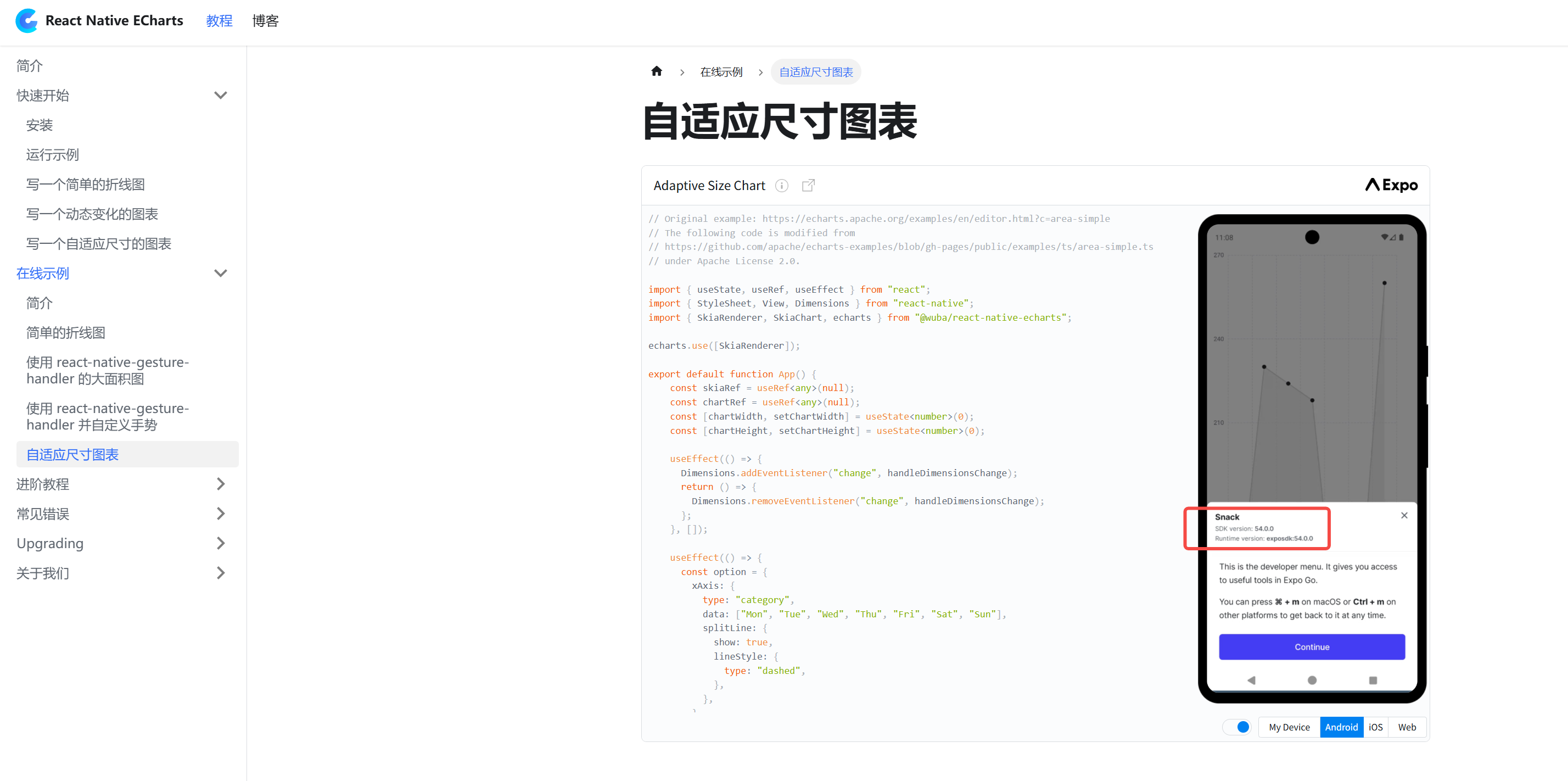This screenshot has width=1568, height=781.
Task: Open the 安装 sidebar page
Action: [x=40, y=125]
